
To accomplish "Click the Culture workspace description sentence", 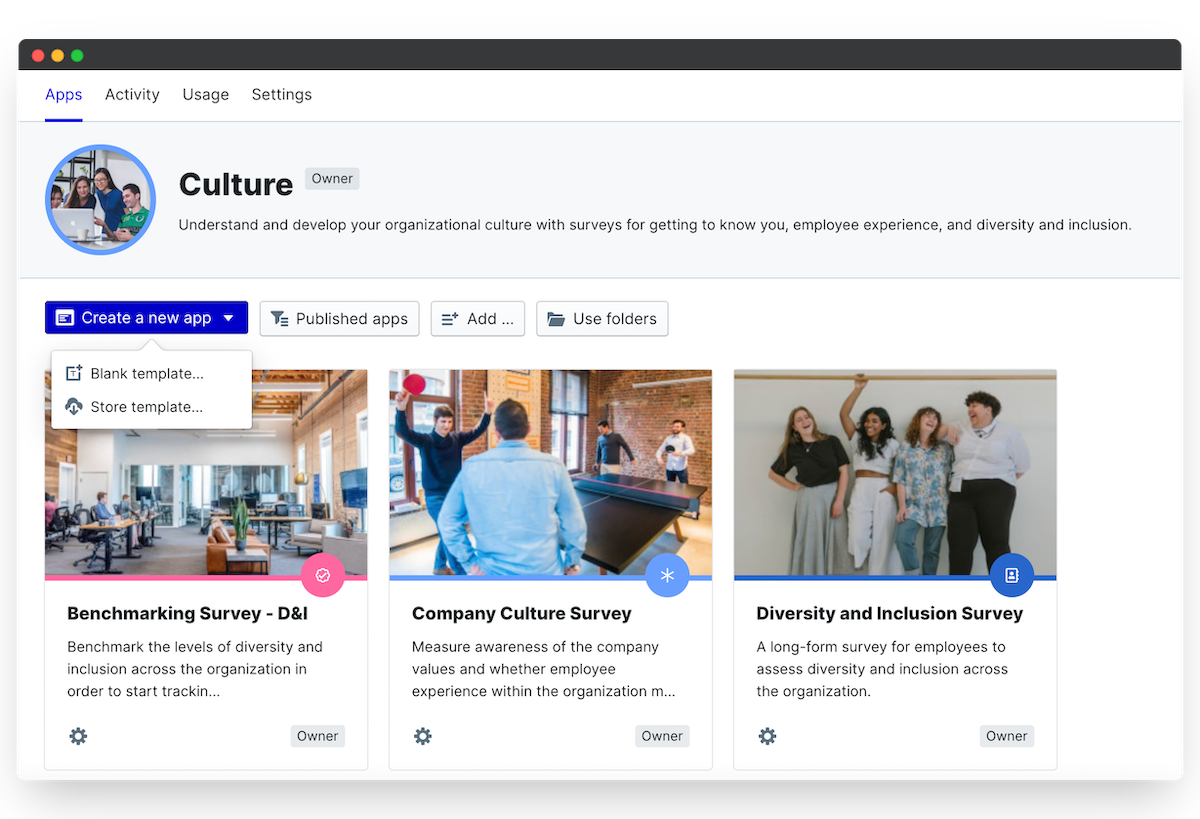I will click(x=655, y=225).
